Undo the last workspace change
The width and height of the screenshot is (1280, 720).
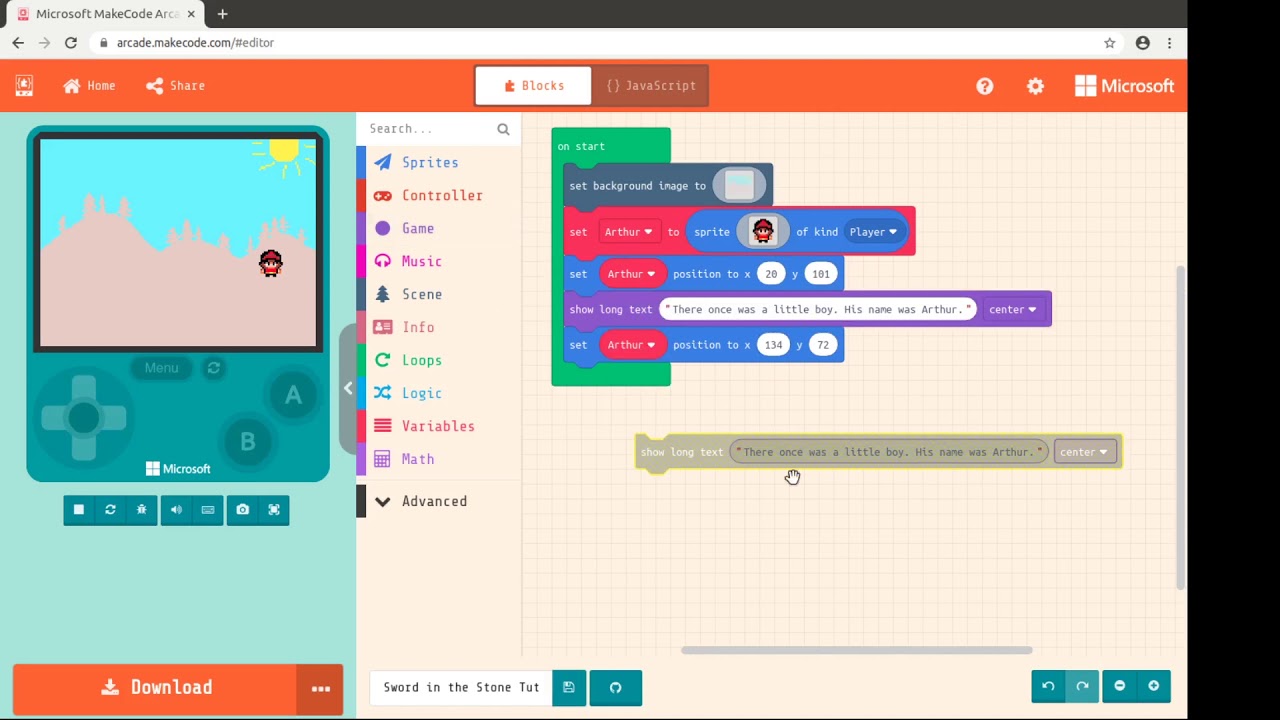point(1048,686)
